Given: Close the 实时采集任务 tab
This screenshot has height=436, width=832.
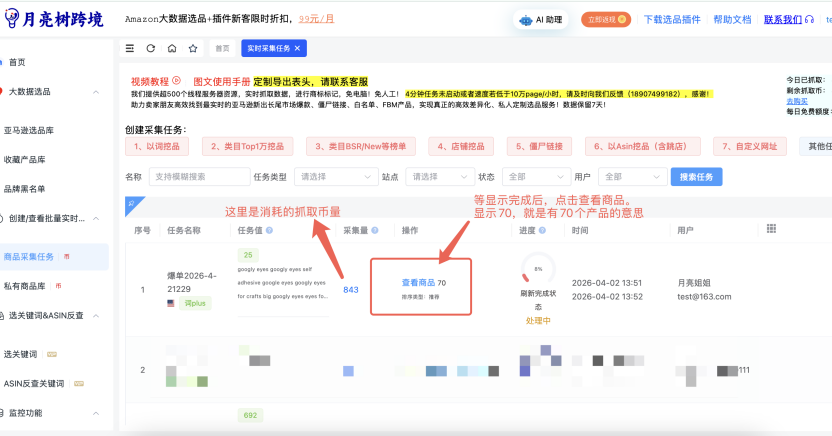Looking at the screenshot, I should (297, 48).
